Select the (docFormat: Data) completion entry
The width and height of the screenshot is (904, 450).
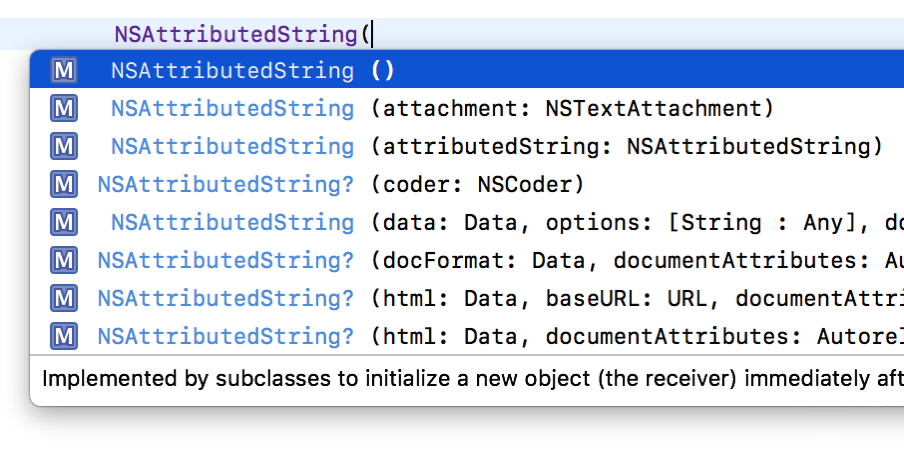pos(467,260)
